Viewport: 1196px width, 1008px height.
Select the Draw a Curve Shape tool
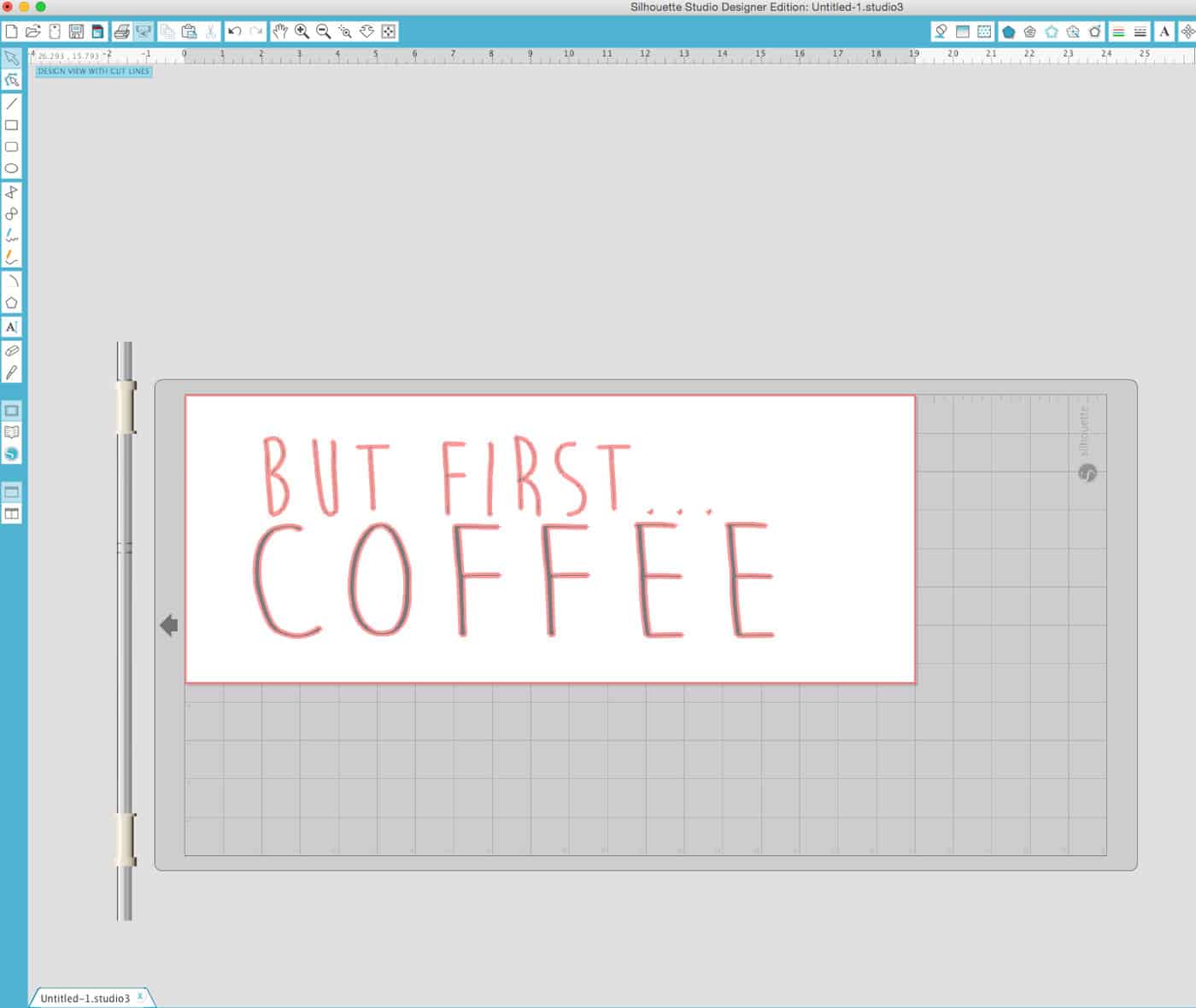coord(11,214)
